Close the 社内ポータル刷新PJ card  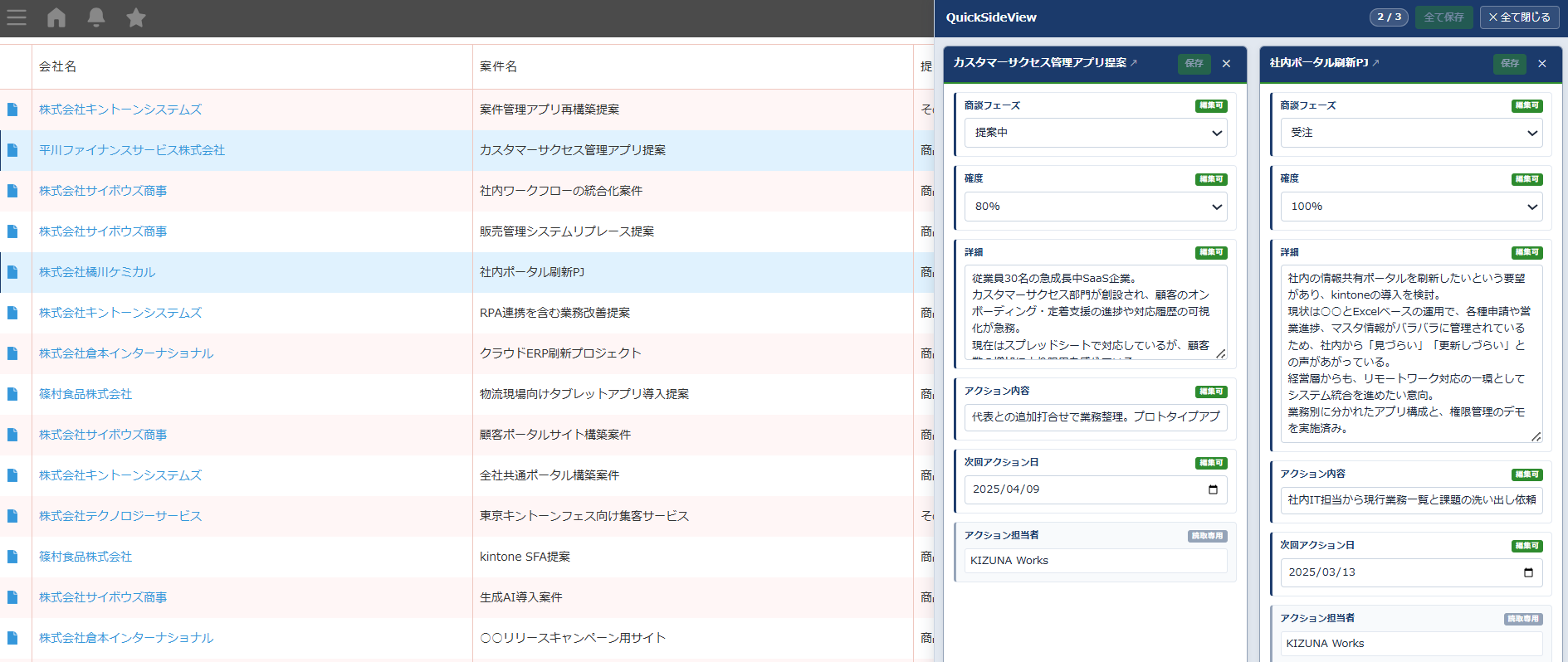tap(1542, 64)
